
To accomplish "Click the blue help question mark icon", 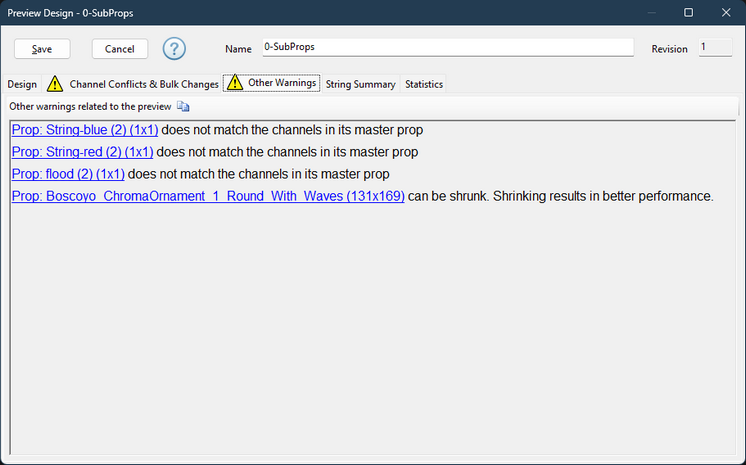I will point(174,49).
